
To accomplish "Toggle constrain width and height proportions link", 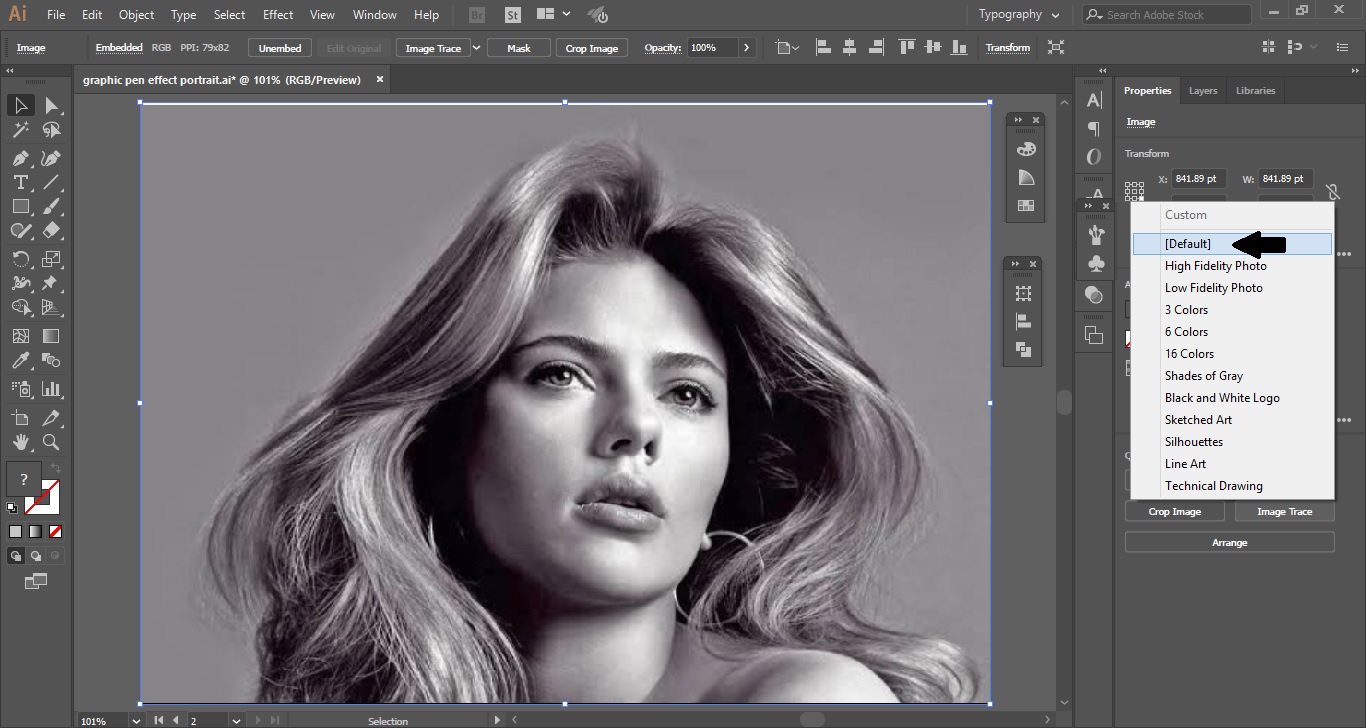I will tap(1332, 190).
